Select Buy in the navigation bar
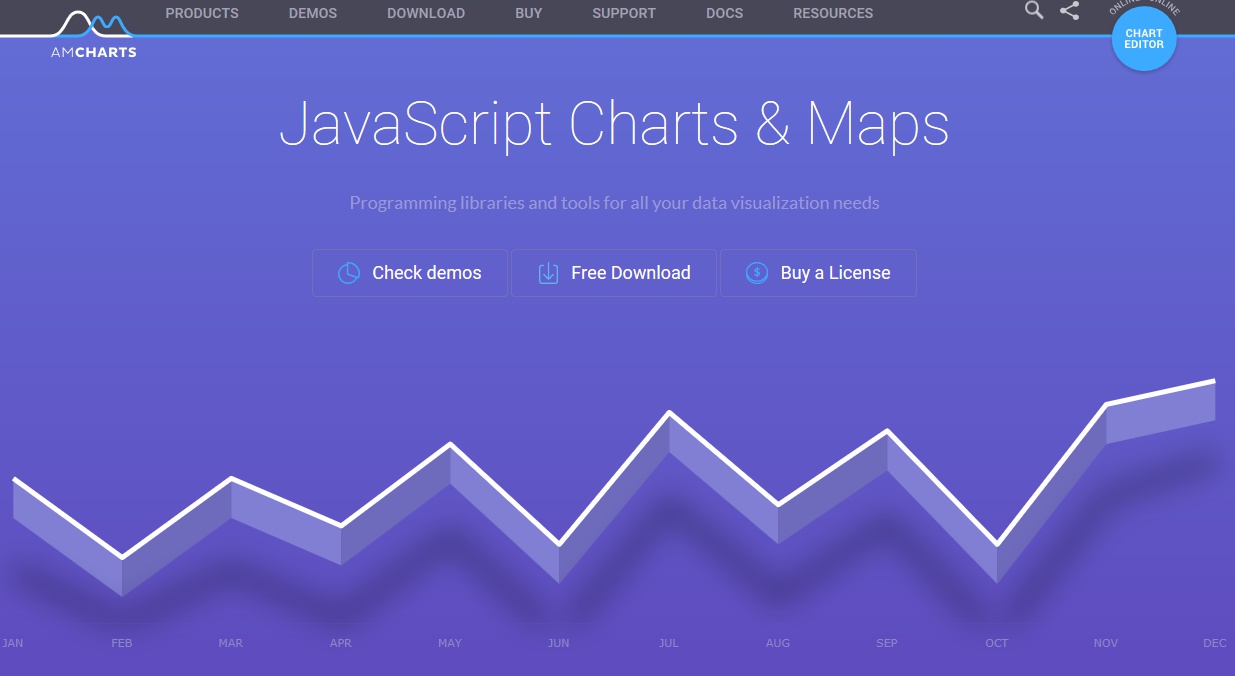 click(529, 14)
